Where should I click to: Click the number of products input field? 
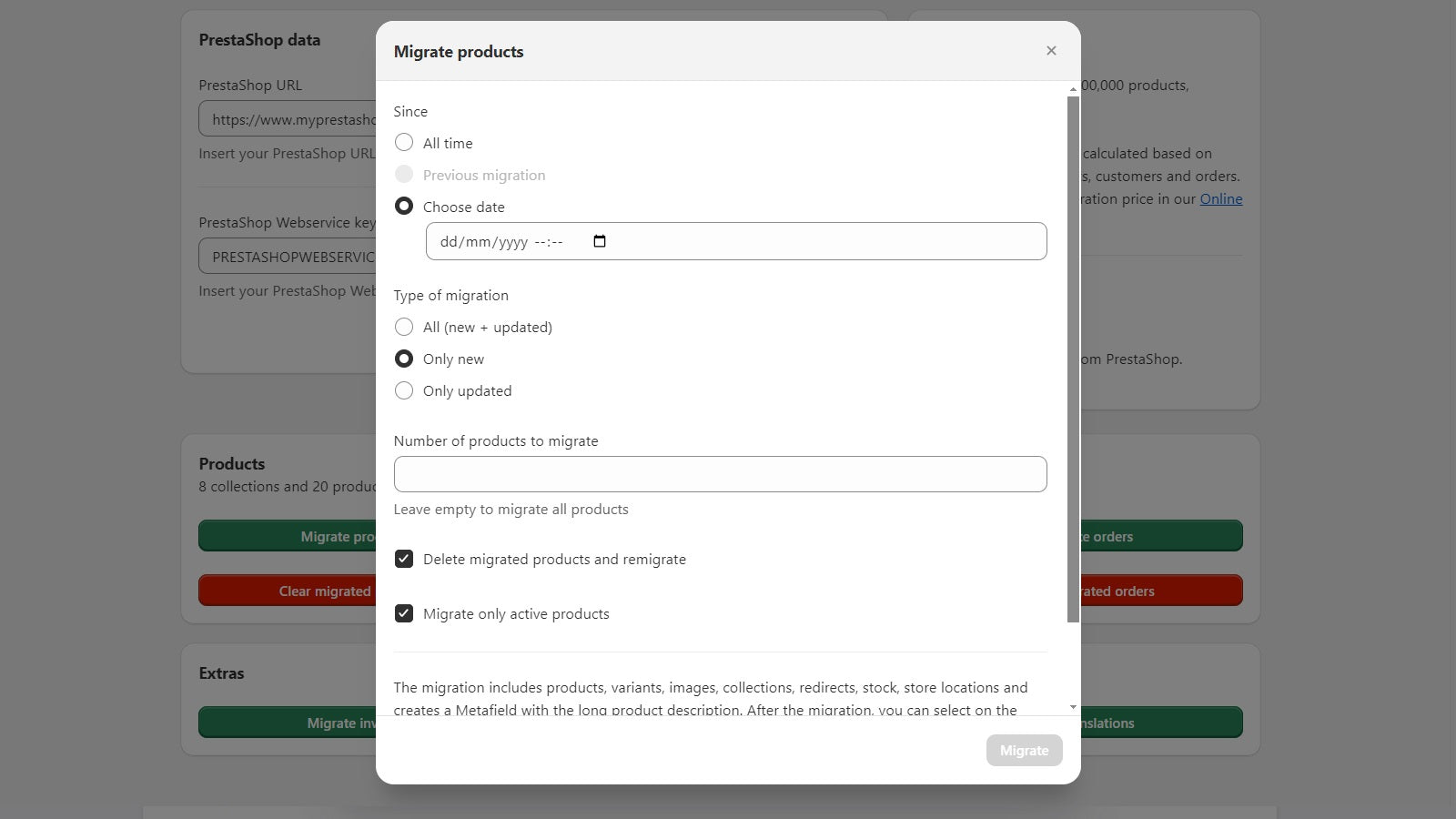(720, 473)
